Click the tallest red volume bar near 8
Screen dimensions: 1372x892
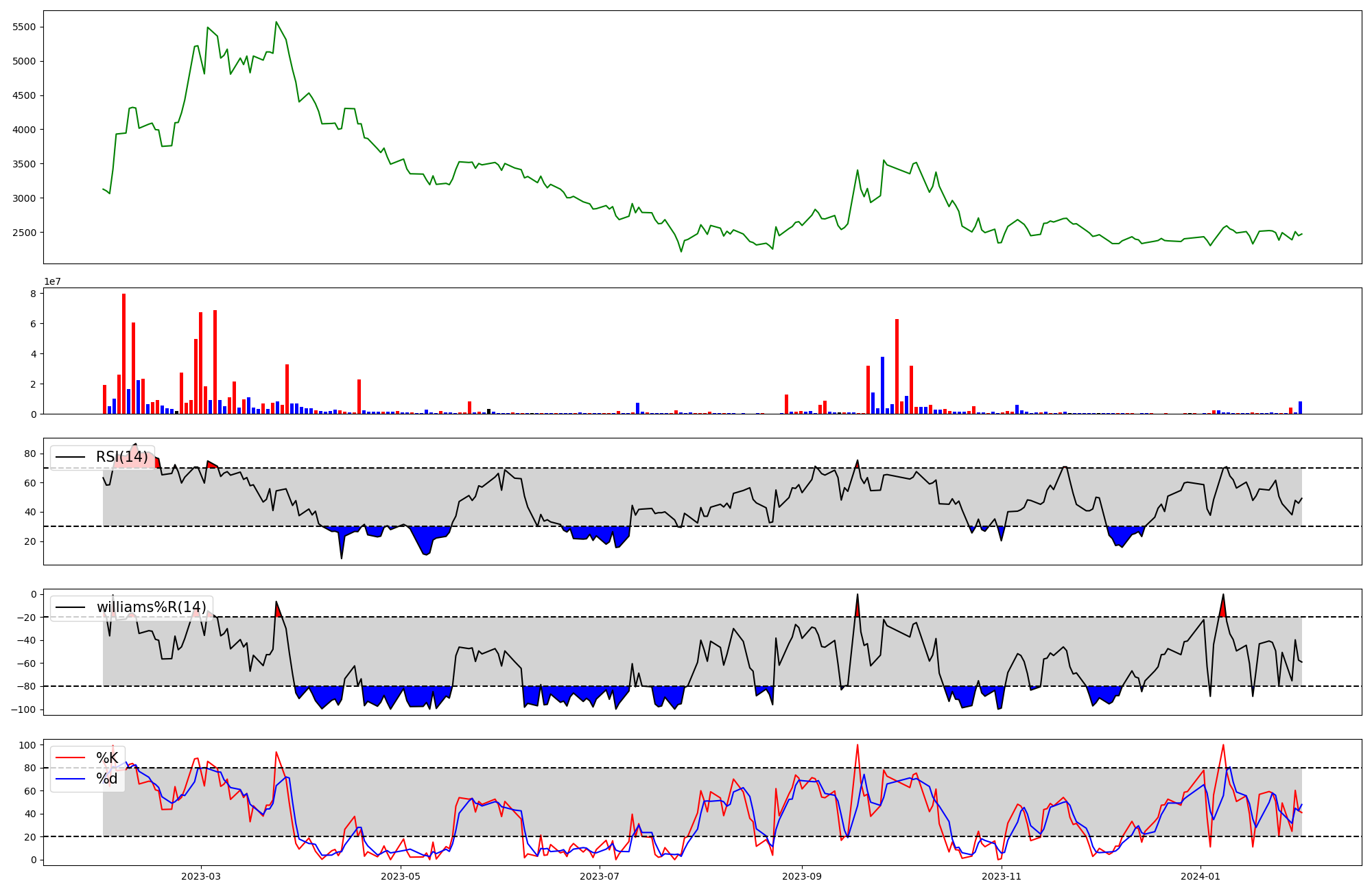(x=123, y=353)
